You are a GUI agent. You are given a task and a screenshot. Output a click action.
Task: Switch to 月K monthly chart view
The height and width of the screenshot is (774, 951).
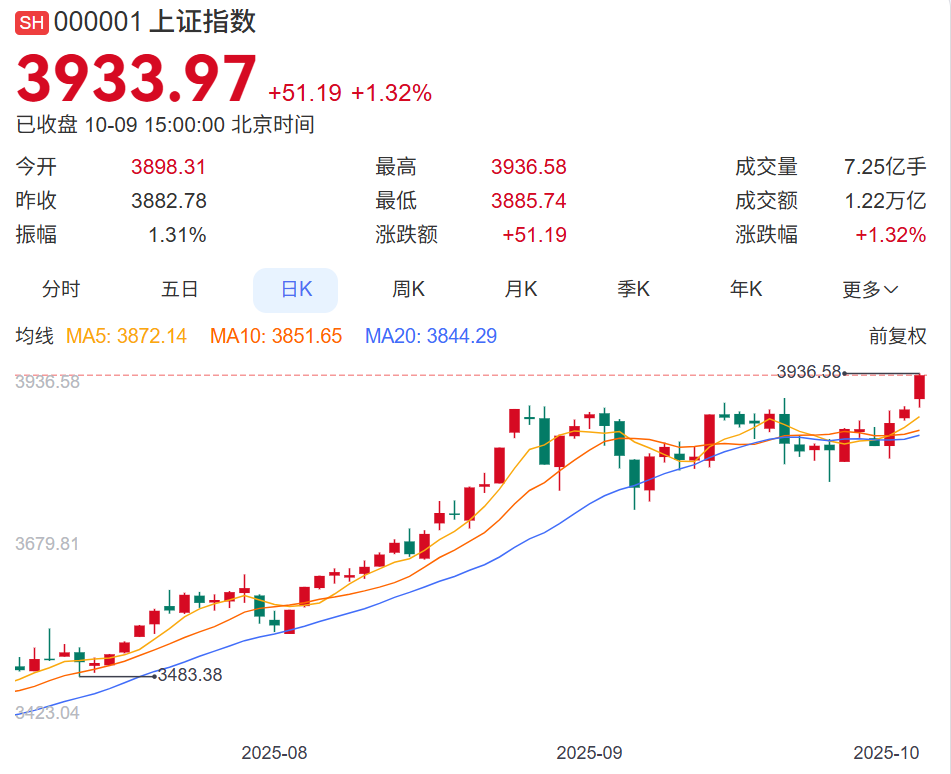tap(521, 290)
